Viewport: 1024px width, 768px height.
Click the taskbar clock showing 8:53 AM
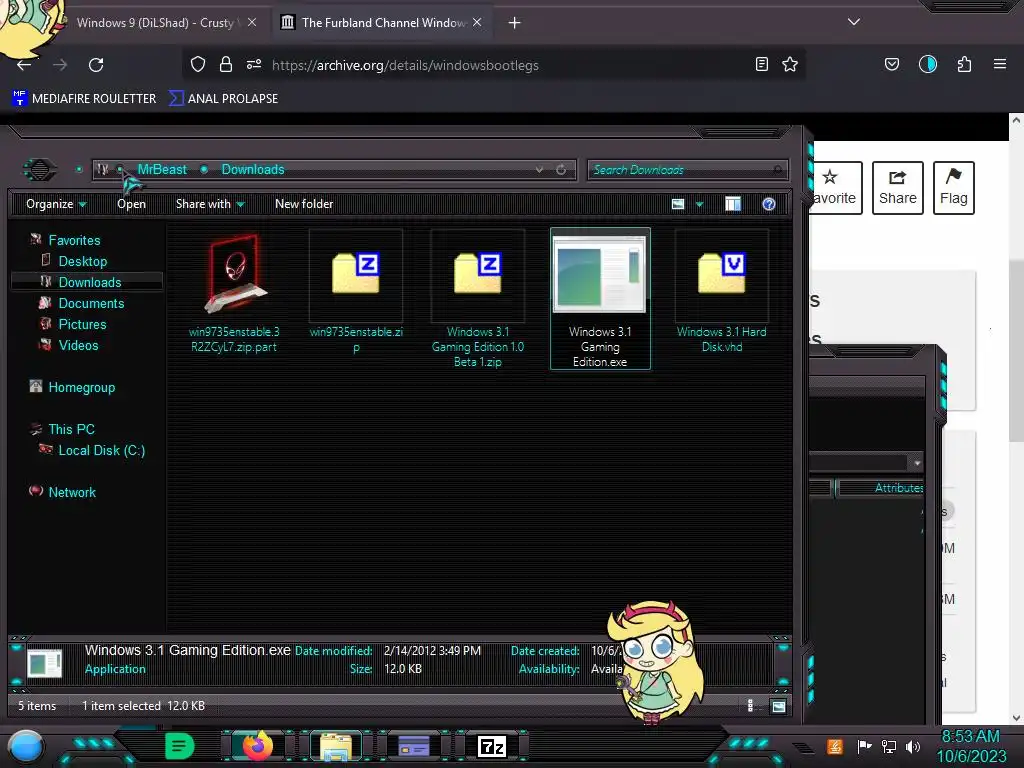coord(971,746)
